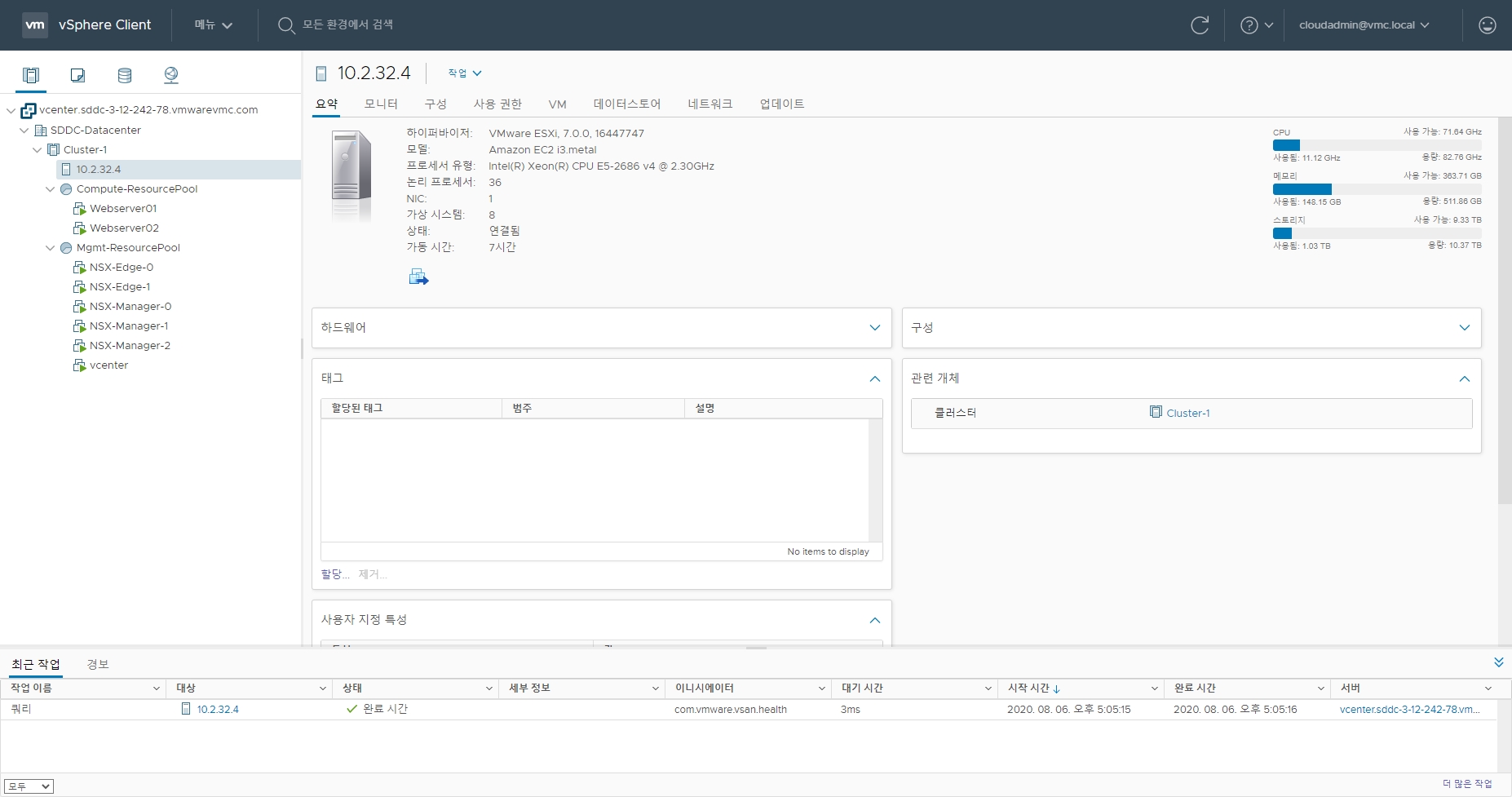The image size is (1512, 797).
Task: Open the 모두 filter combo box
Action: tap(29, 786)
